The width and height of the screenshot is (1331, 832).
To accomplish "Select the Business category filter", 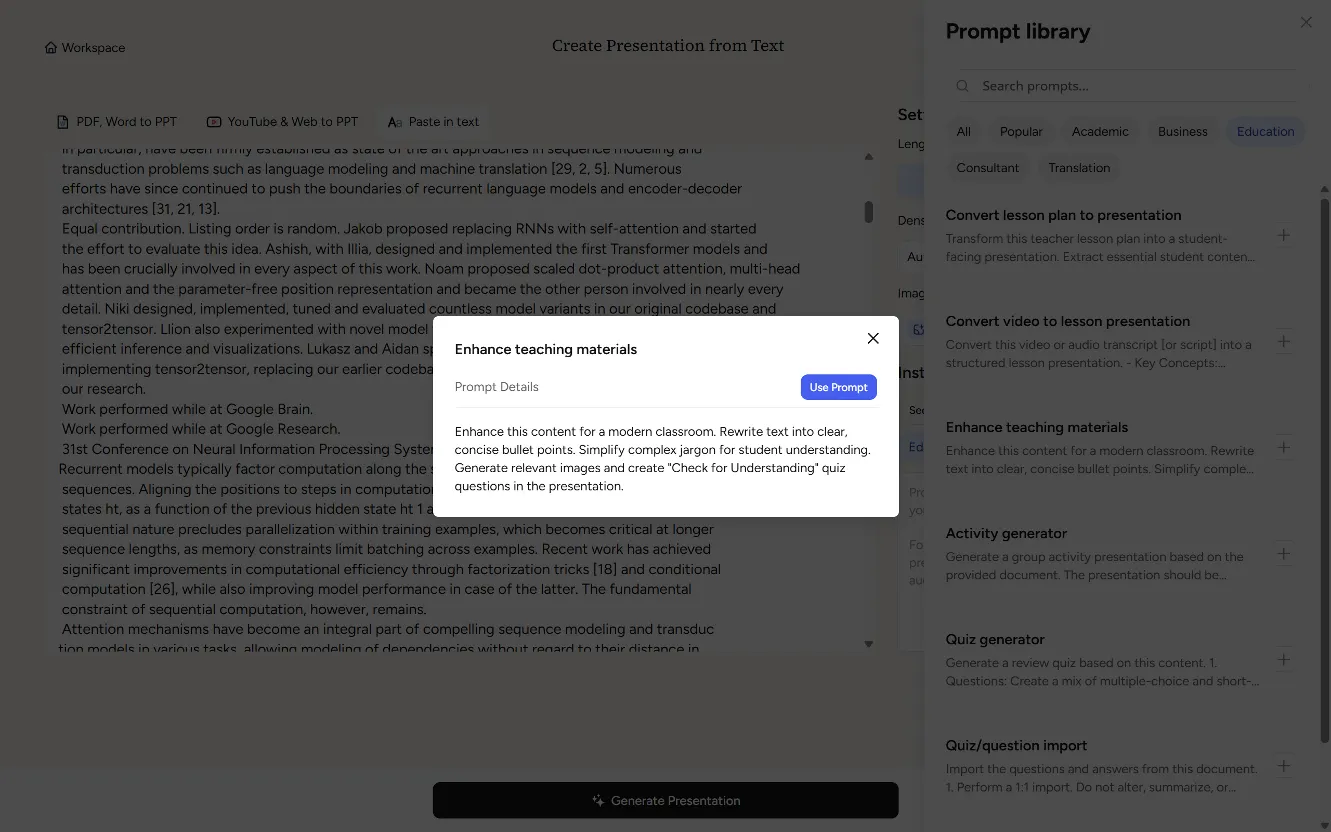I will pyautogui.click(x=1182, y=132).
